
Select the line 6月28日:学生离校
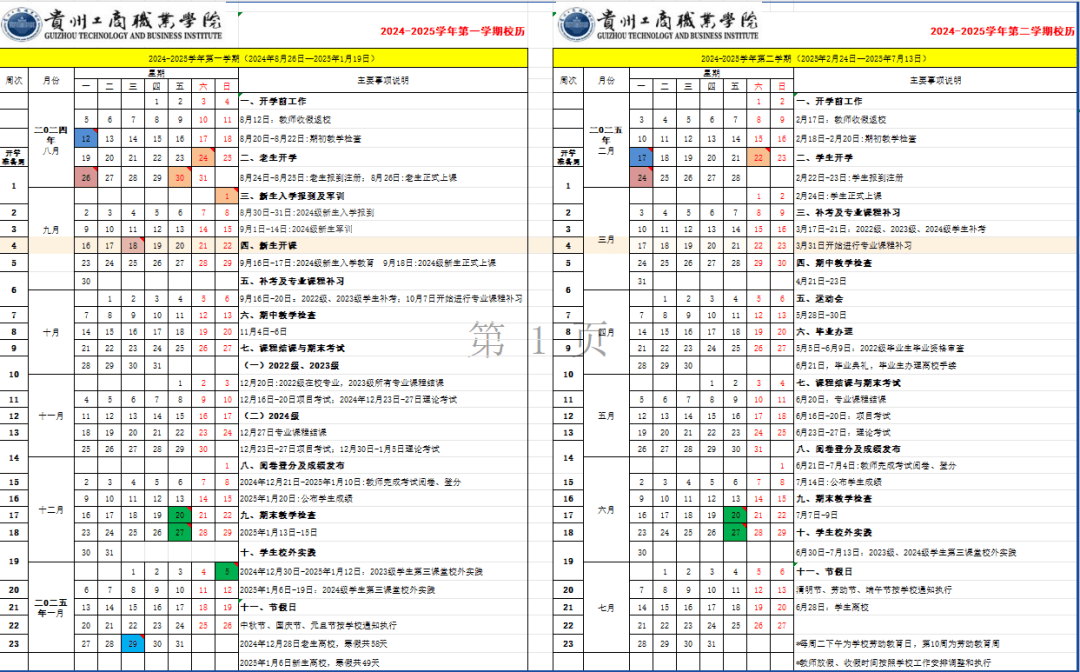click(x=832, y=608)
